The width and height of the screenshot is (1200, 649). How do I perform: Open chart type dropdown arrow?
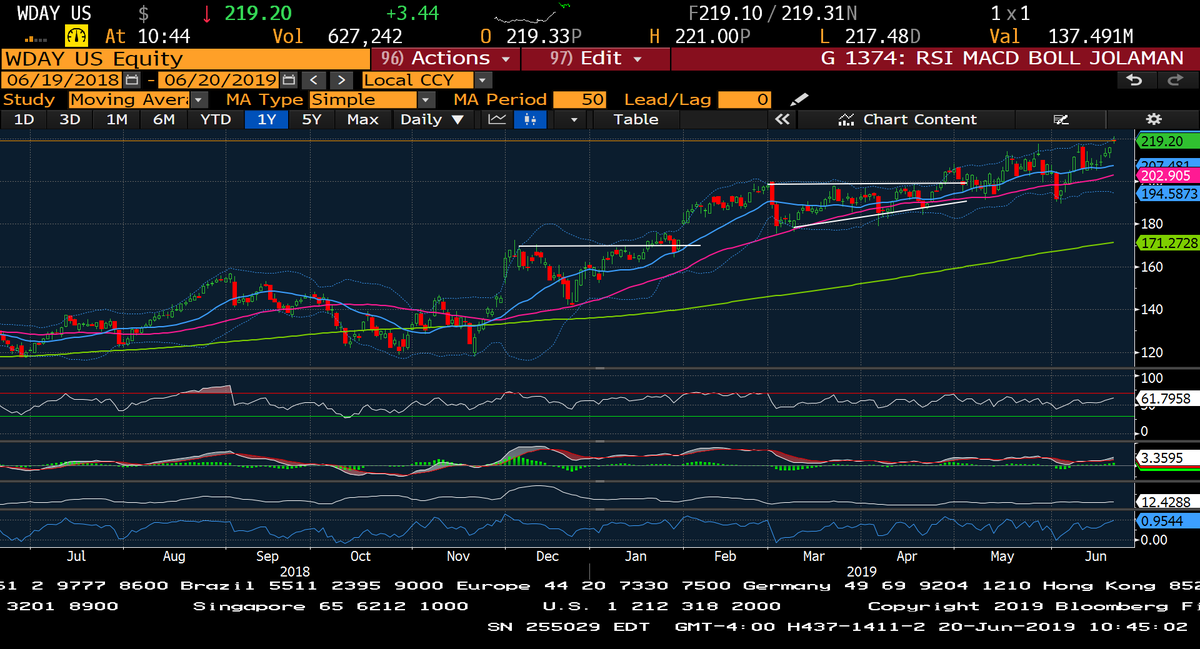tap(574, 119)
